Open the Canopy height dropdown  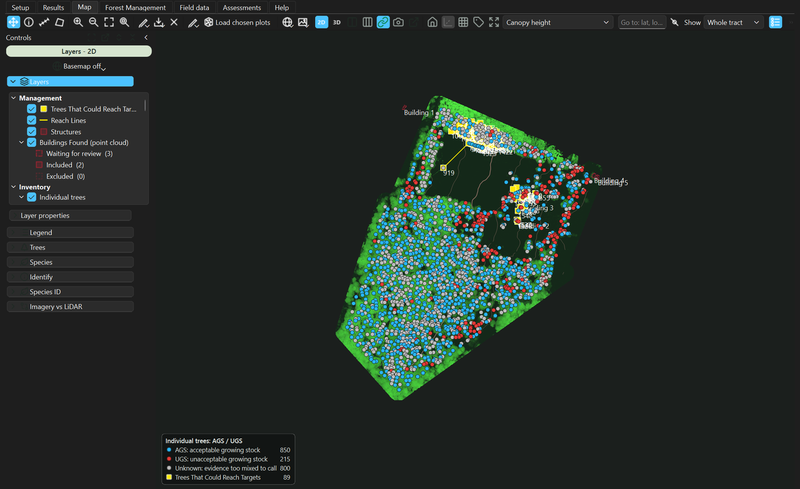point(557,22)
